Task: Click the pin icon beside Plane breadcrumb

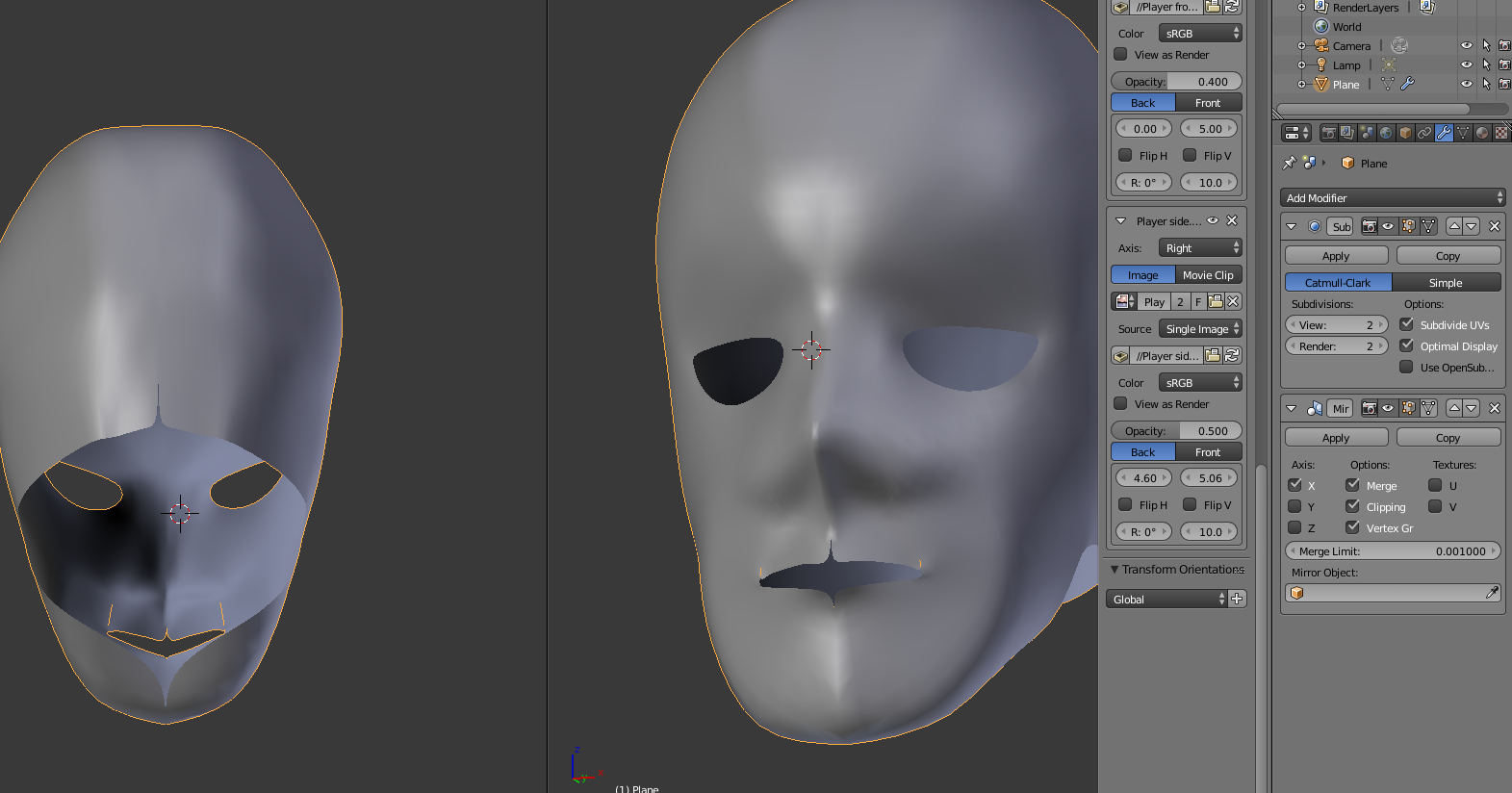Action: tap(1289, 163)
